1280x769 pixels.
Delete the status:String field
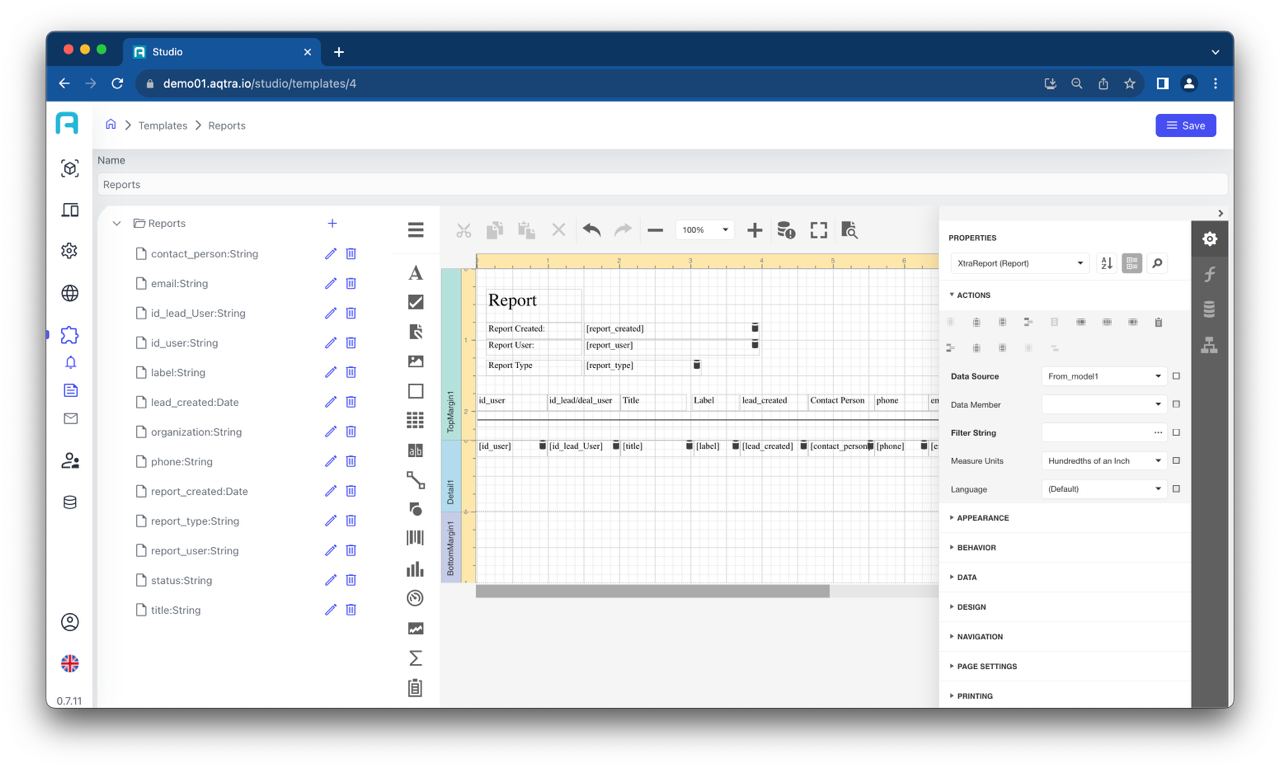coord(351,580)
